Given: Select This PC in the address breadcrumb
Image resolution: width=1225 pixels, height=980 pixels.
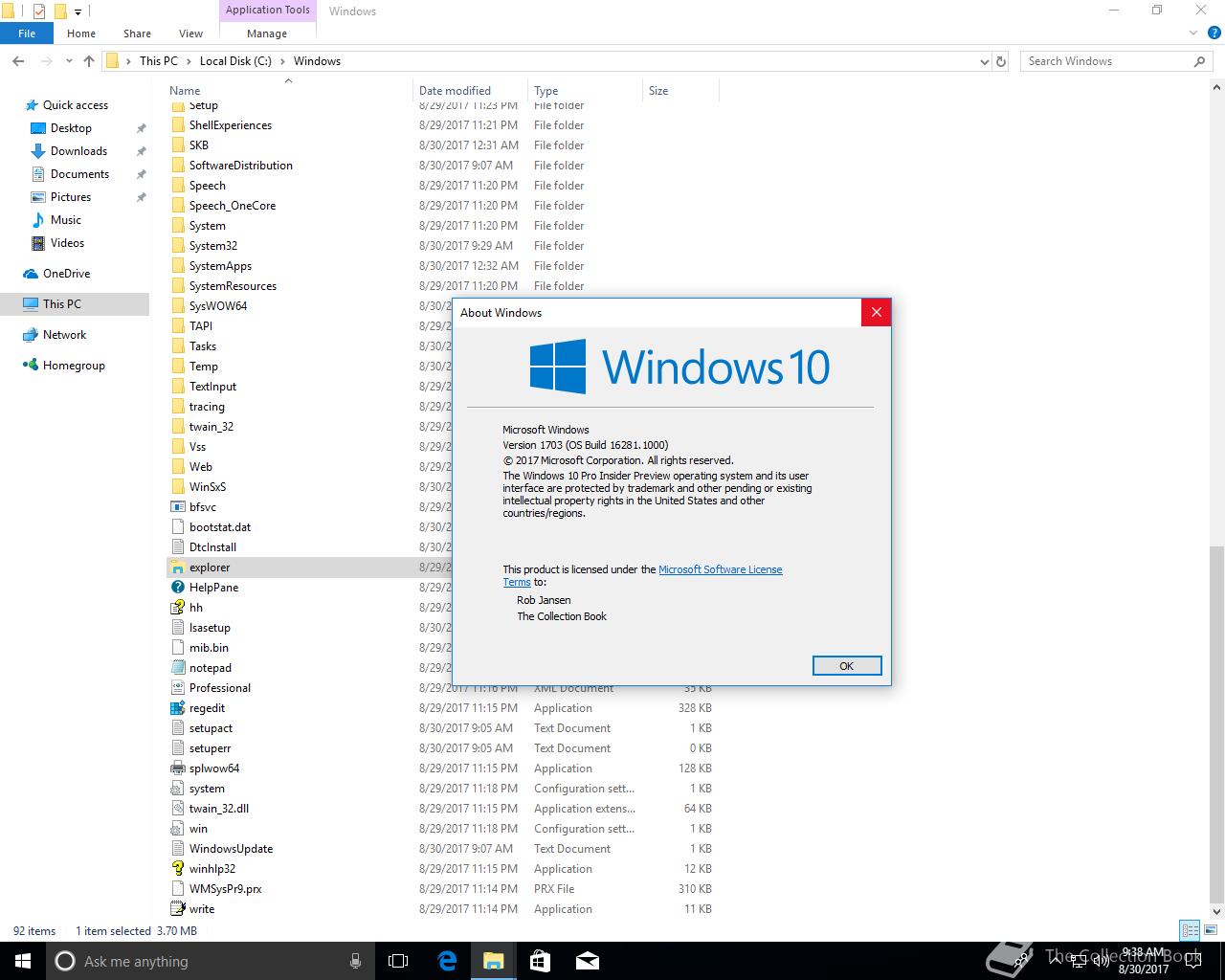Looking at the screenshot, I should (x=159, y=61).
